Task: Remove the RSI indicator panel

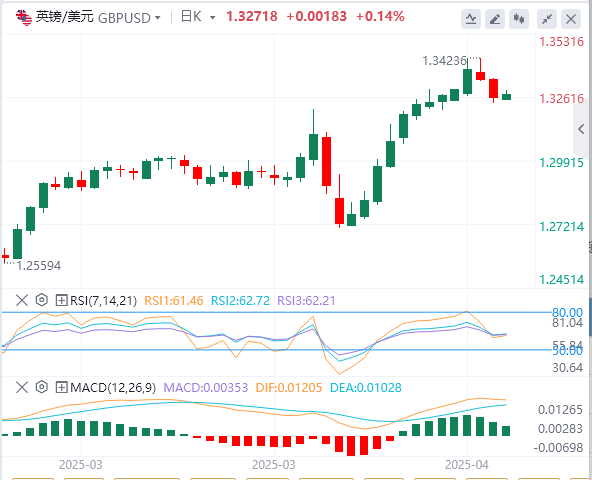Action: click(22, 301)
